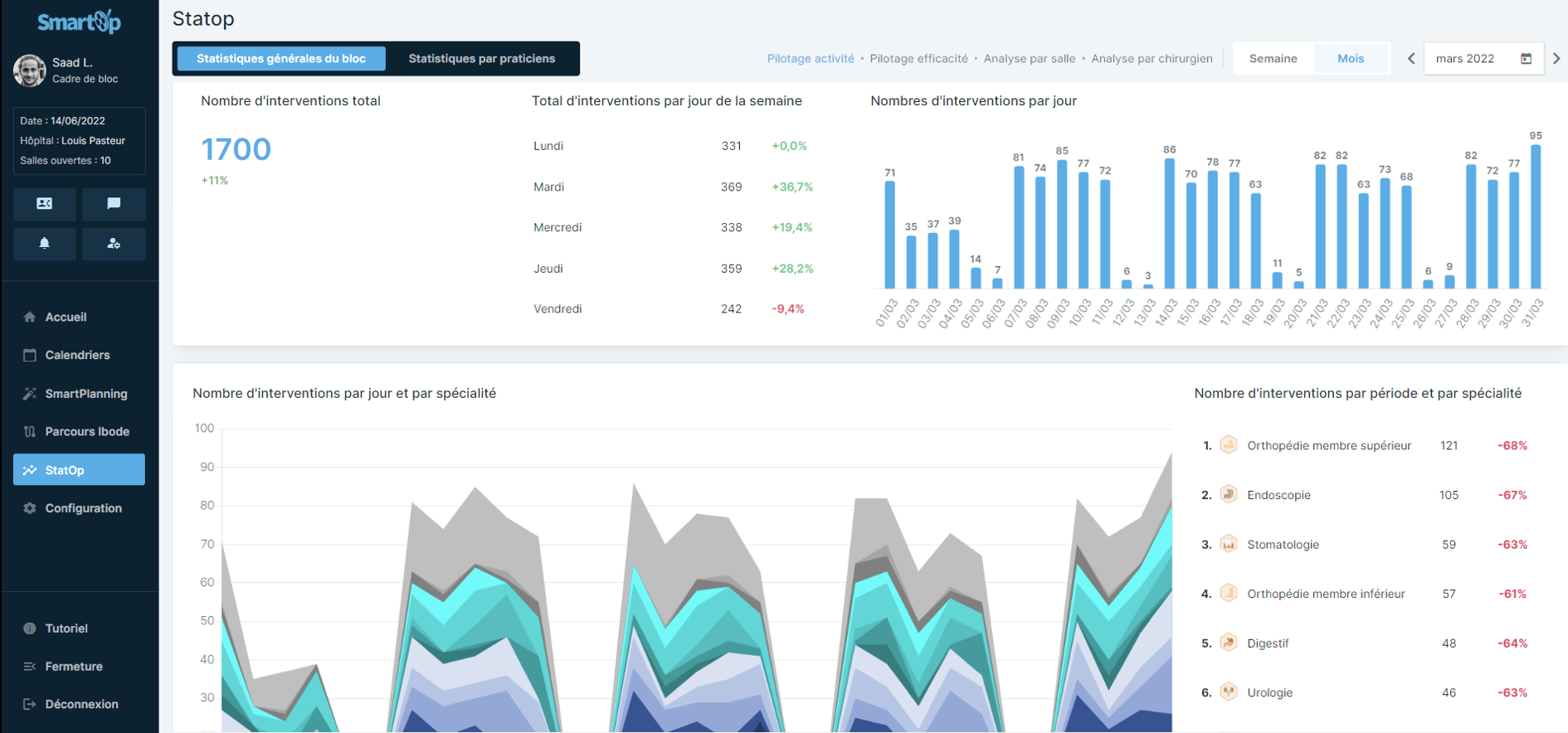Click the Jeudi variation +28,2%

click(x=792, y=269)
